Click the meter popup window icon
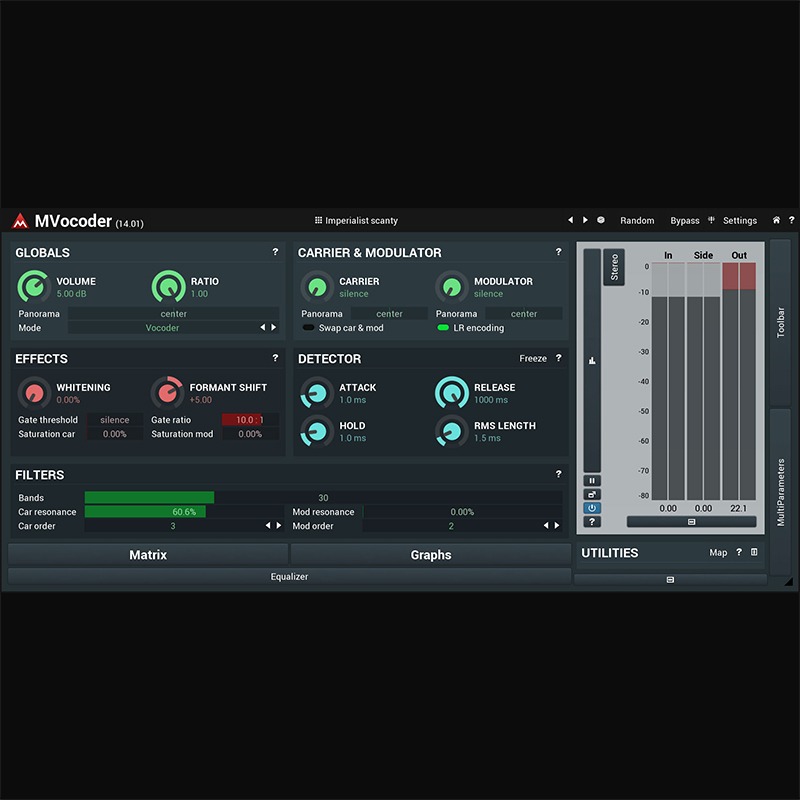This screenshot has width=800, height=800. [592, 494]
